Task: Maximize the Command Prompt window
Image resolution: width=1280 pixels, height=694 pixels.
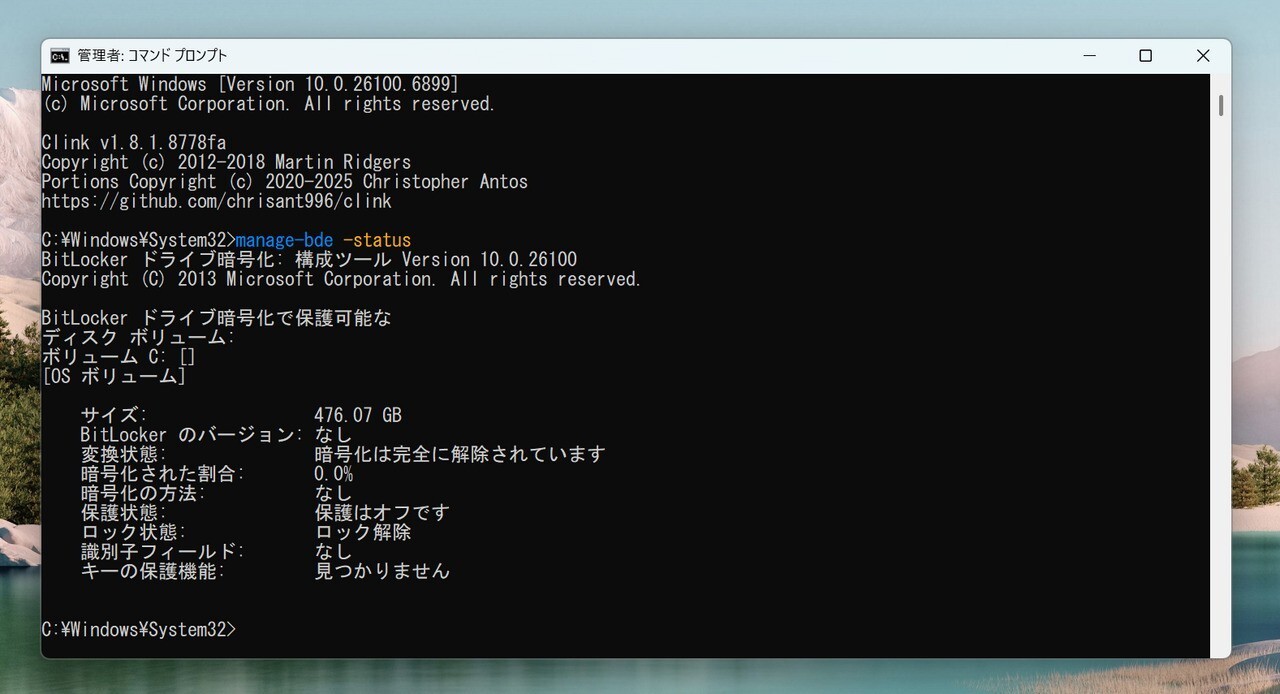Action: [x=1146, y=56]
